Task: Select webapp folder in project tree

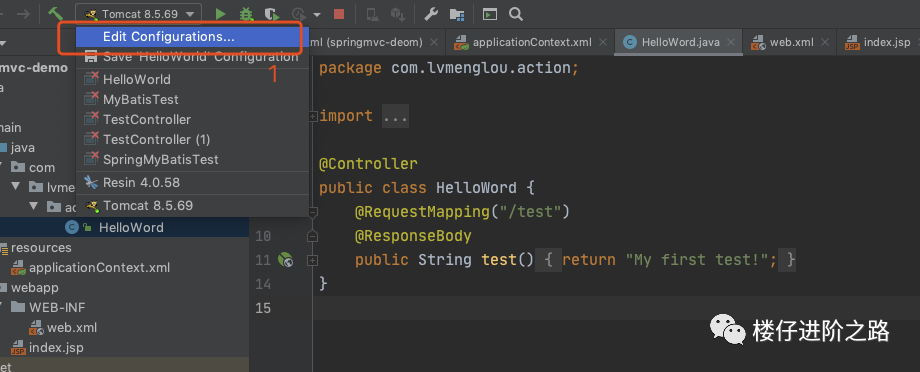Action: 34,288
